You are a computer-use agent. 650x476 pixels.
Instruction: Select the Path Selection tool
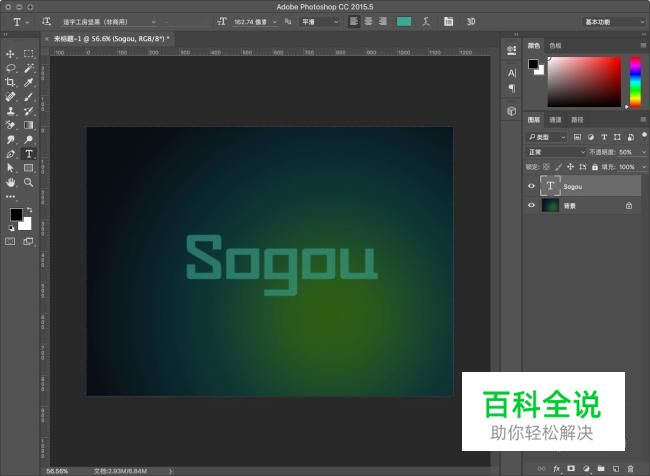click(x=10, y=168)
